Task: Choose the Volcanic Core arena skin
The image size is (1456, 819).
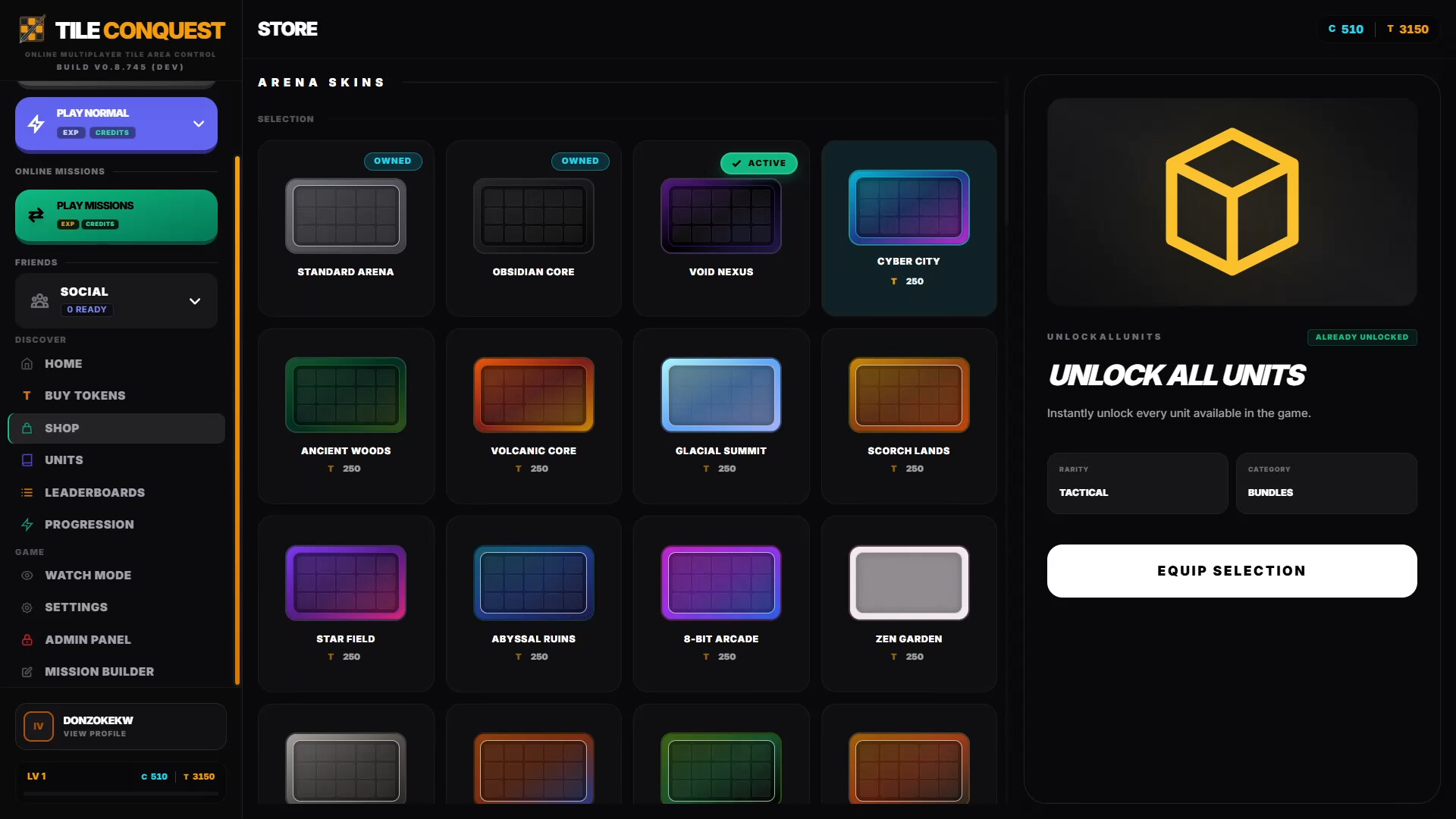Action: click(534, 416)
